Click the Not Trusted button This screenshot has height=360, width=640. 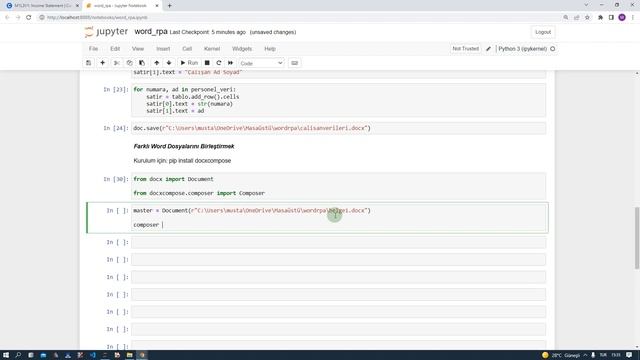point(465,49)
